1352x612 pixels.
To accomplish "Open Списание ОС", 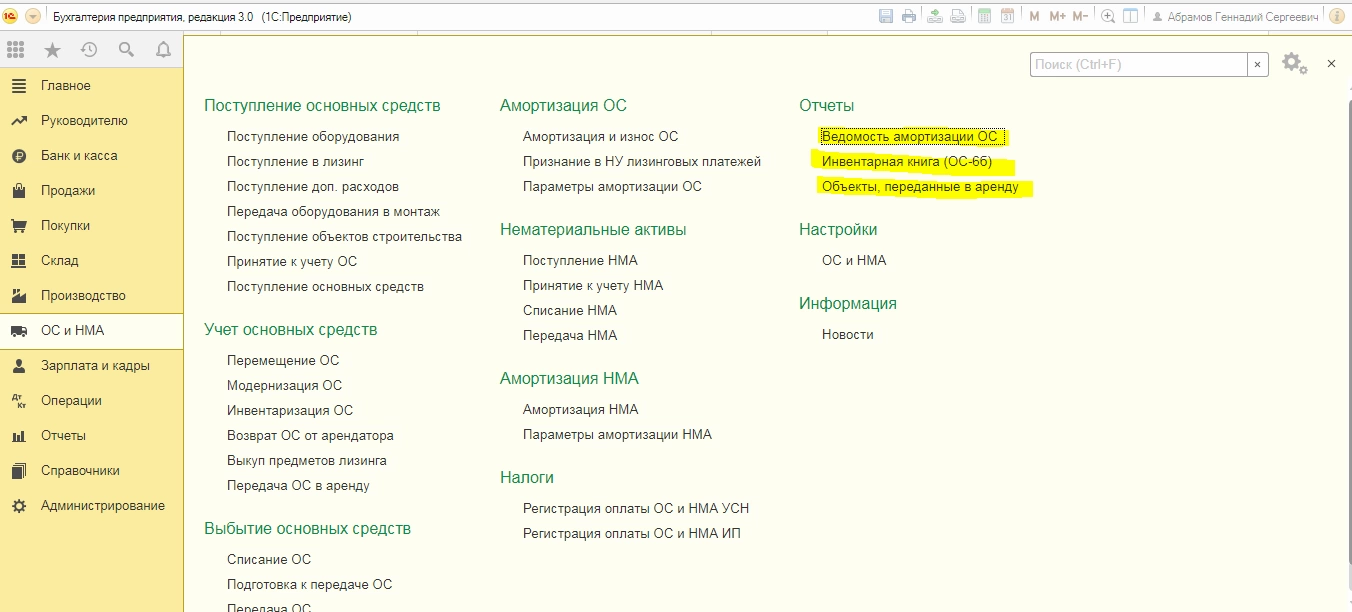I will 269,560.
